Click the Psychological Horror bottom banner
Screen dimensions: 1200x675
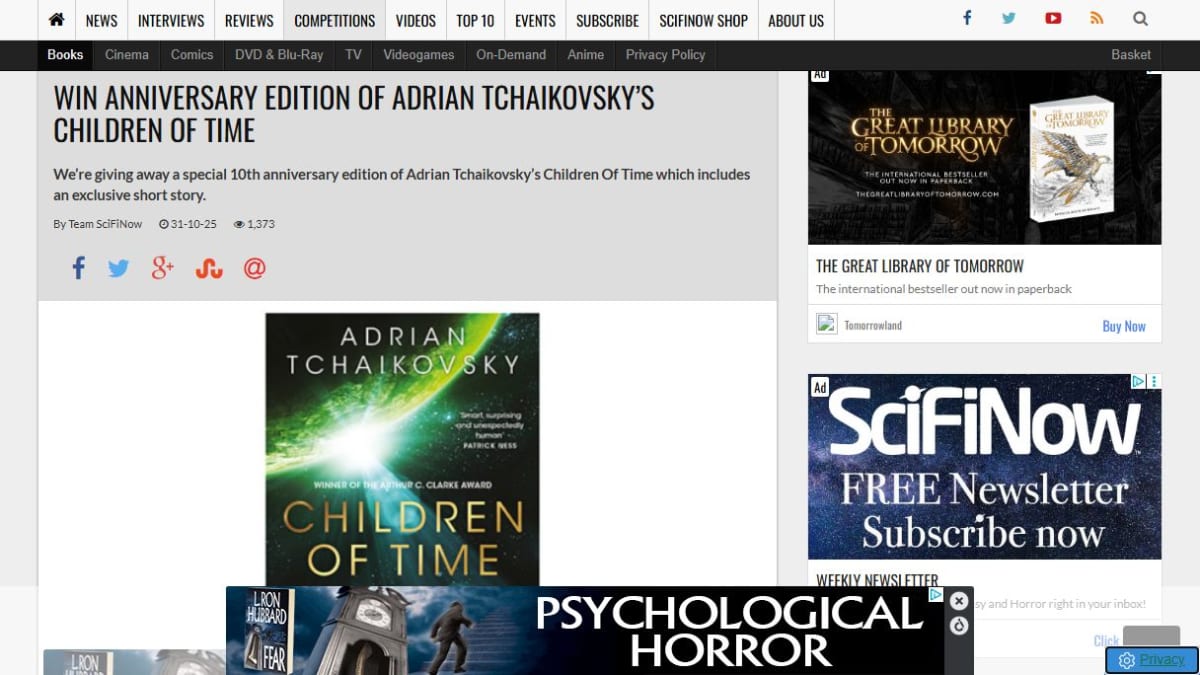pos(585,630)
